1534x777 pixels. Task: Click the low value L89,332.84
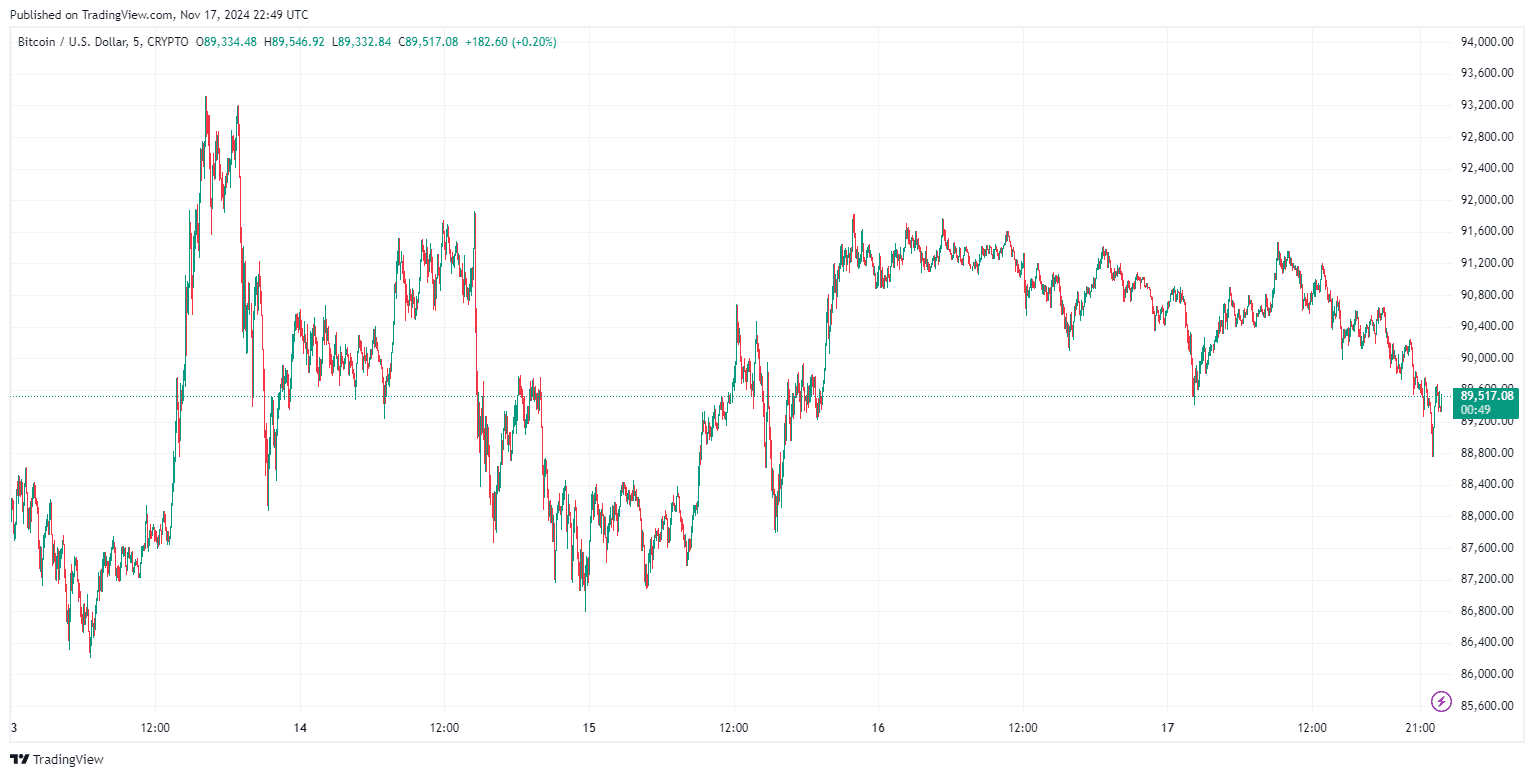(x=361, y=42)
